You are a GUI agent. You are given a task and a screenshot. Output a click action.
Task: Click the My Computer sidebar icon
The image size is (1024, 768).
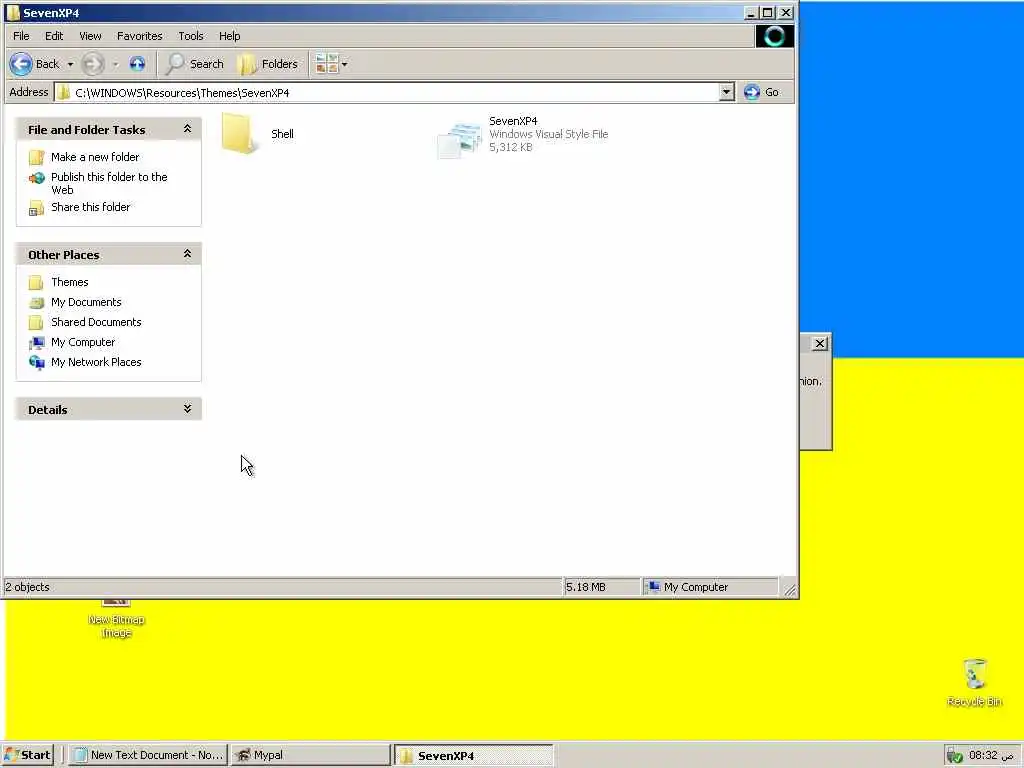pos(37,343)
